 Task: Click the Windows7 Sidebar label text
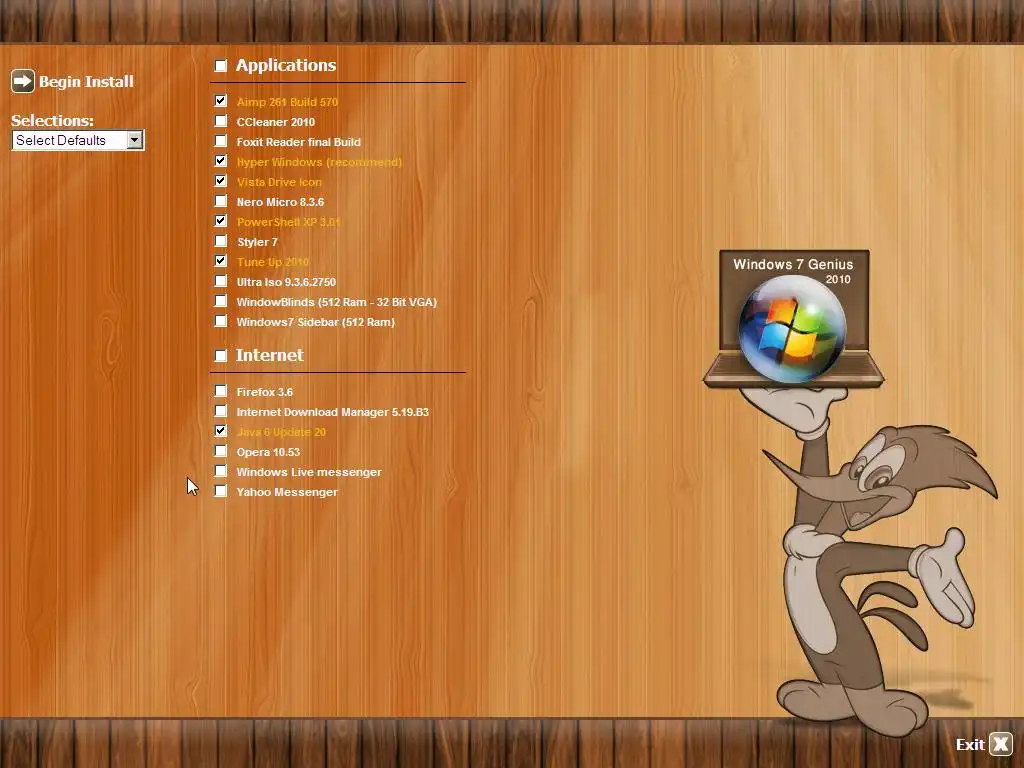click(315, 322)
